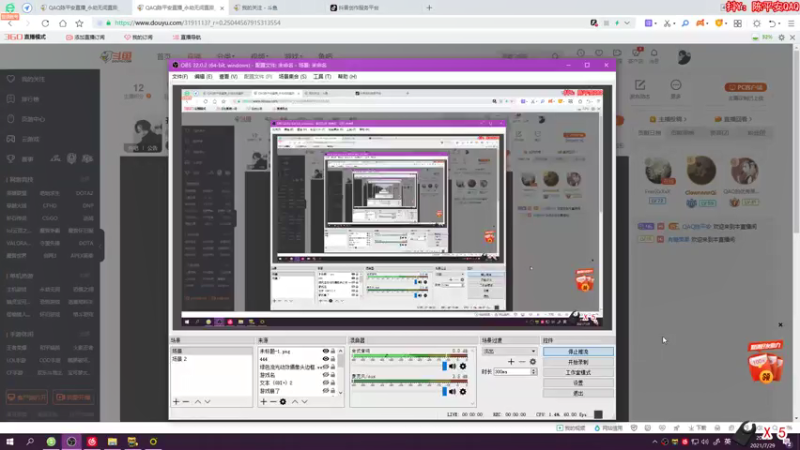This screenshot has height=450, width=800.
Task: Open settings gear of first mixer channel
Action: 463,366
